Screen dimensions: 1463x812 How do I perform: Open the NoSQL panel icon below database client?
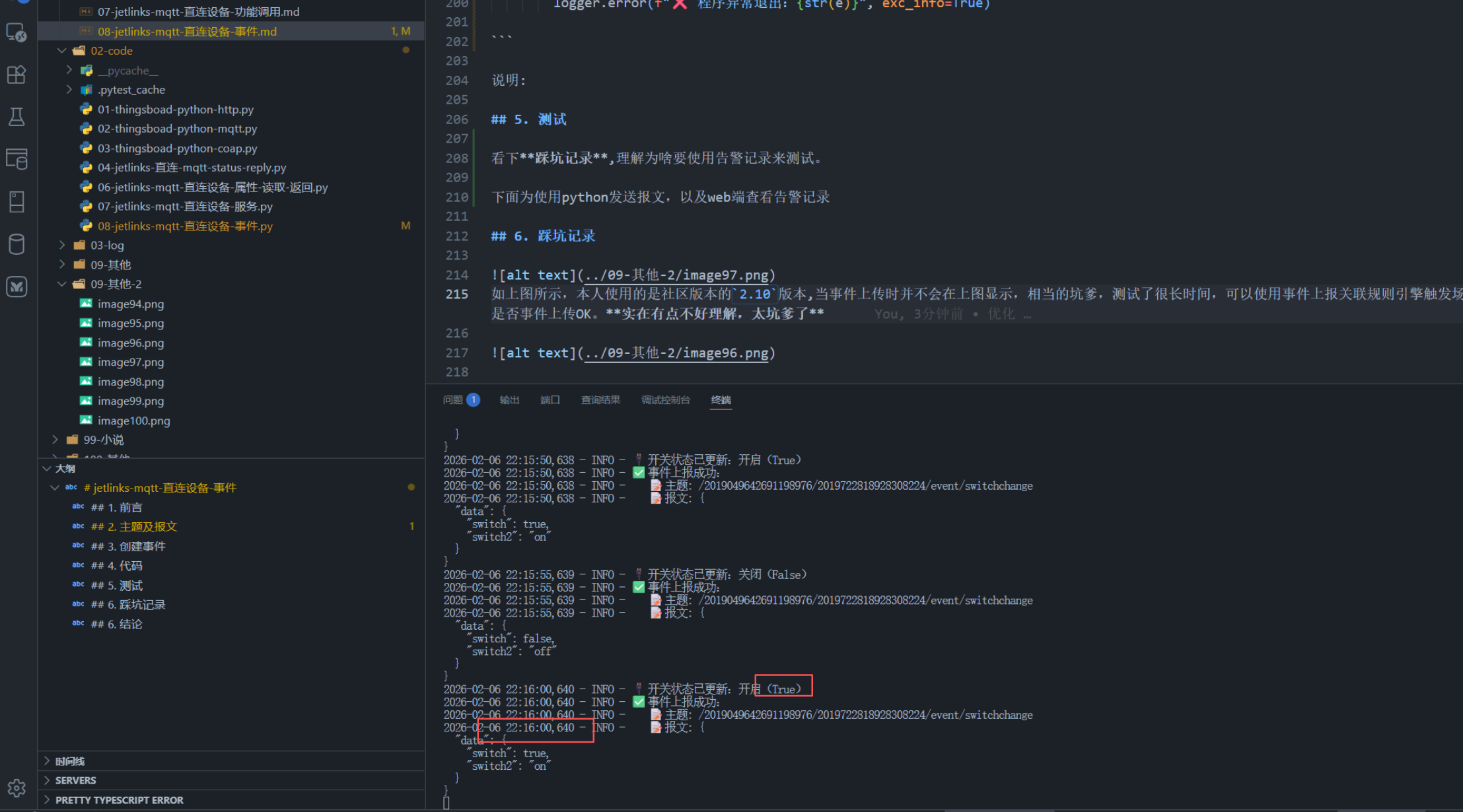[x=17, y=201]
